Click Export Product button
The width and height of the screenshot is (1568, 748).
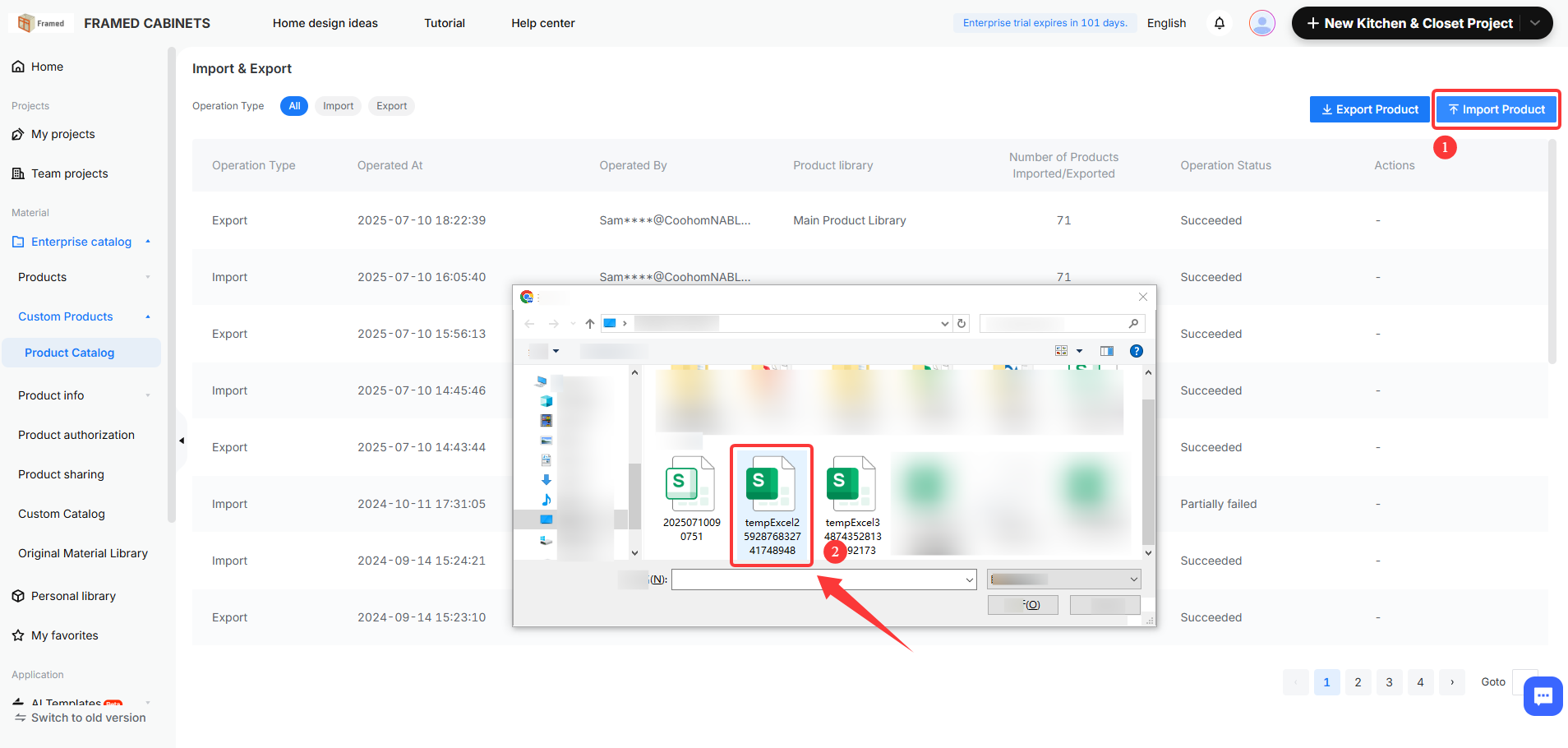(1369, 109)
